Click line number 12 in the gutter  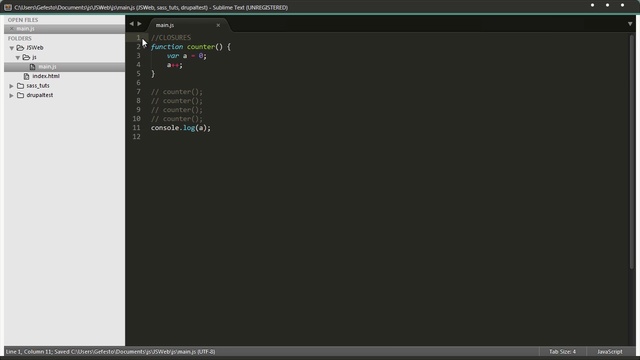point(136,137)
